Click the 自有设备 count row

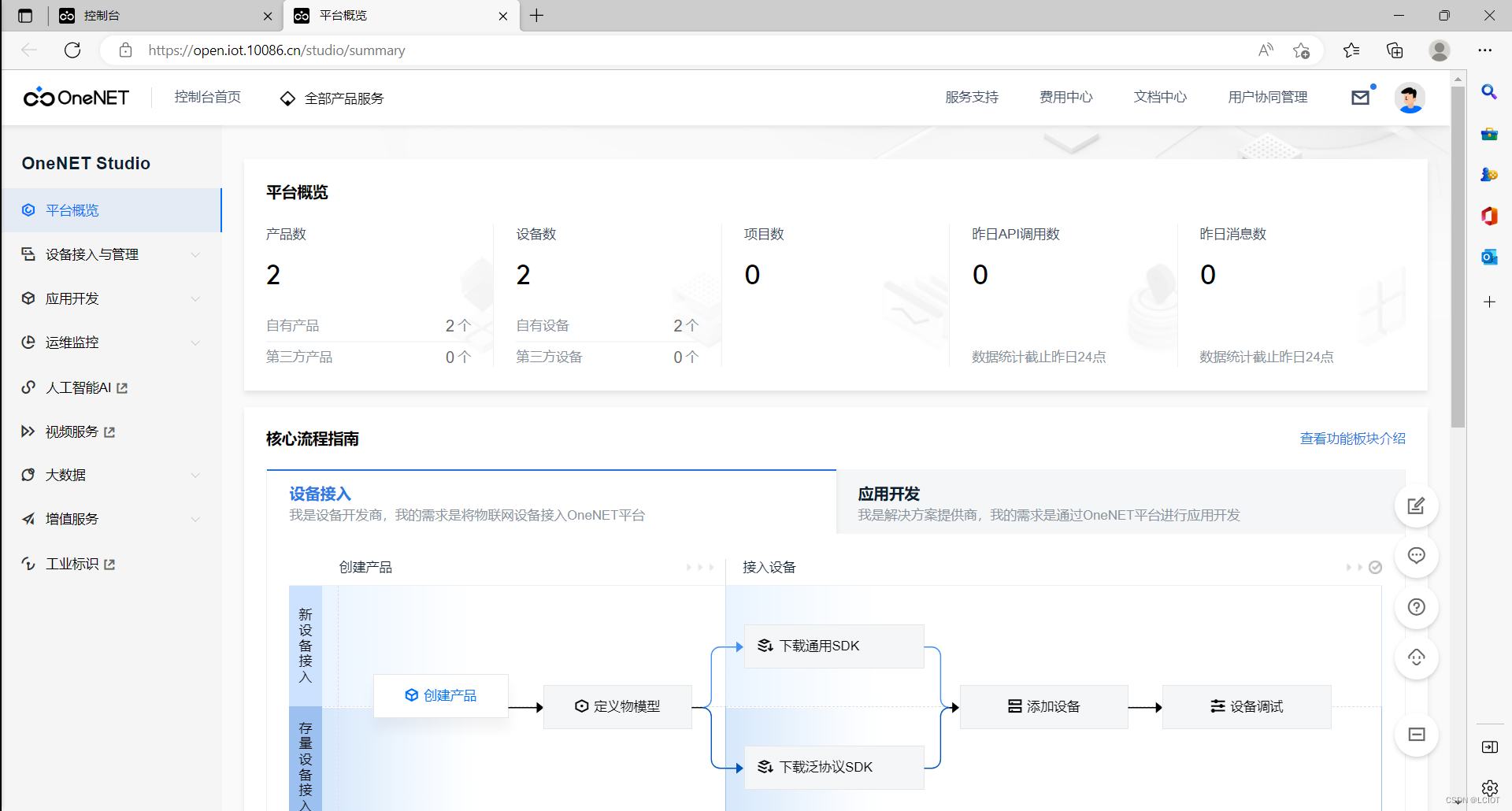click(608, 325)
